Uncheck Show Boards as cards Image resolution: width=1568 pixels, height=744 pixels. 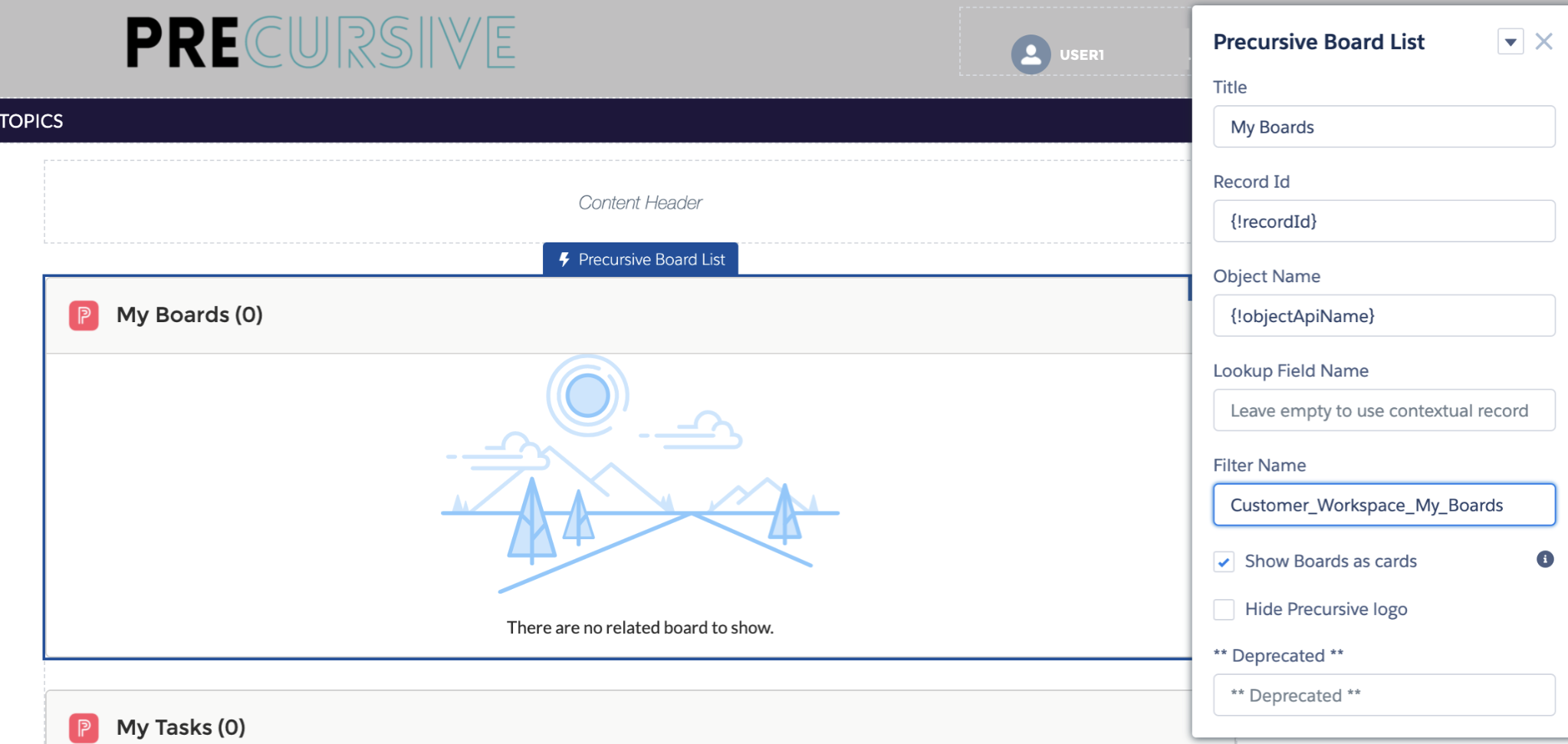click(x=1224, y=562)
